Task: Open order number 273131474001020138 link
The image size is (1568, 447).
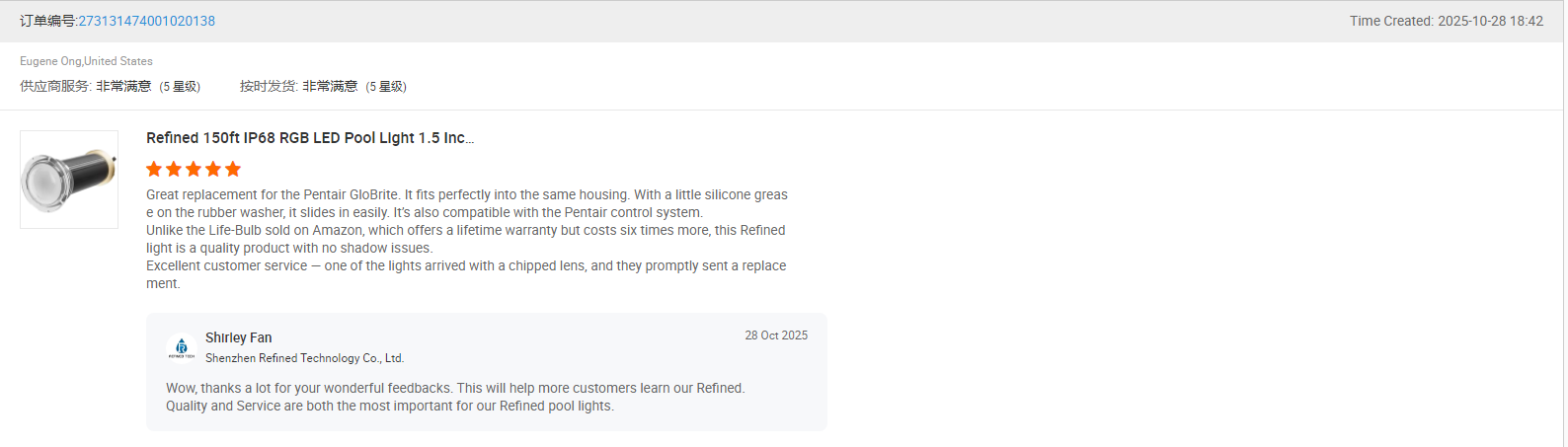Action: pyautogui.click(x=147, y=21)
